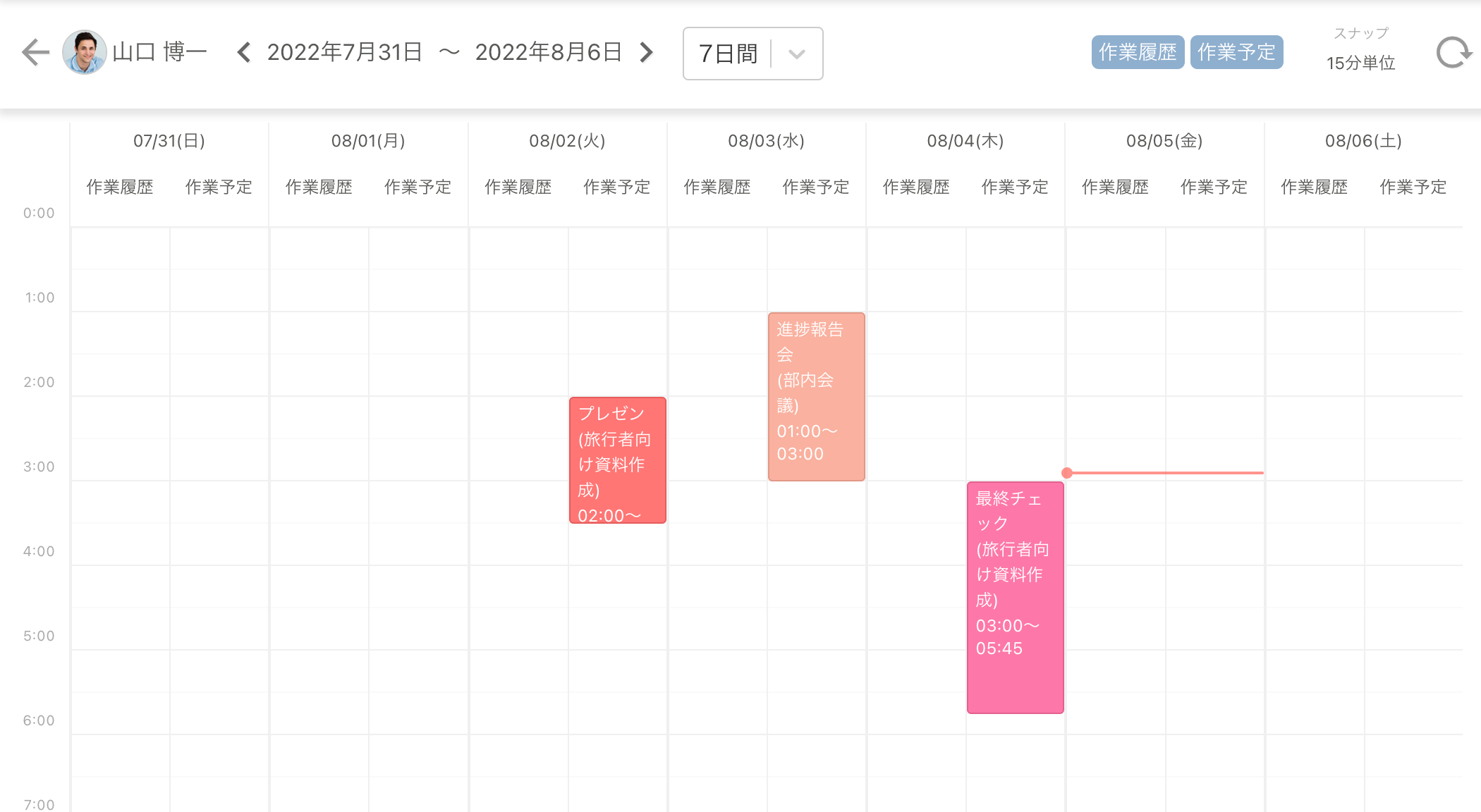Toggle the 作業履歴 filter in header

pyautogui.click(x=1137, y=52)
